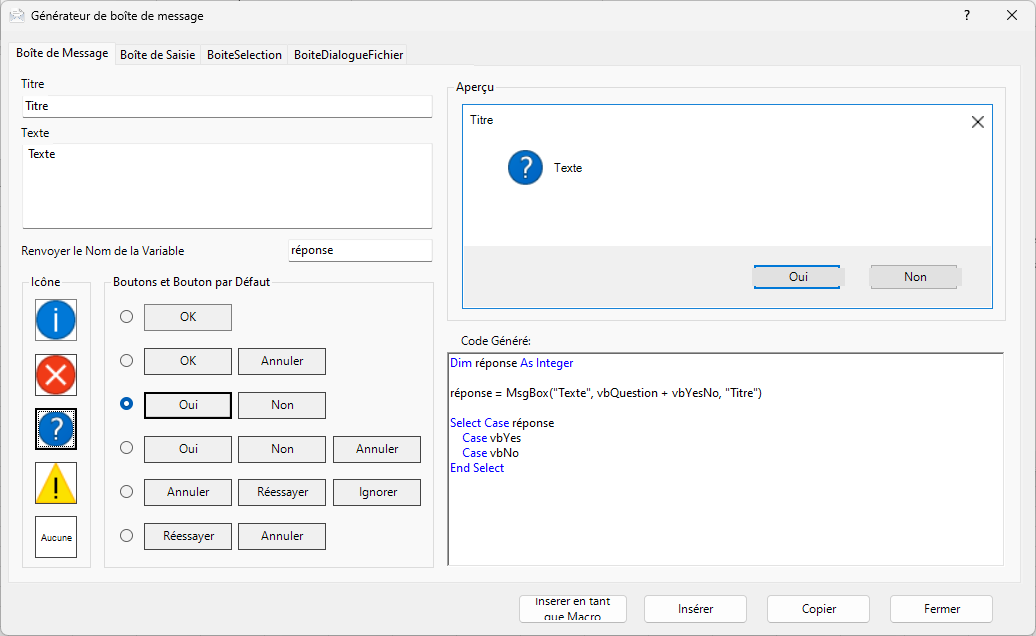Click Réessayer in the Annuler/Réessayer/Ignorer row
1036x636 pixels.
click(282, 493)
